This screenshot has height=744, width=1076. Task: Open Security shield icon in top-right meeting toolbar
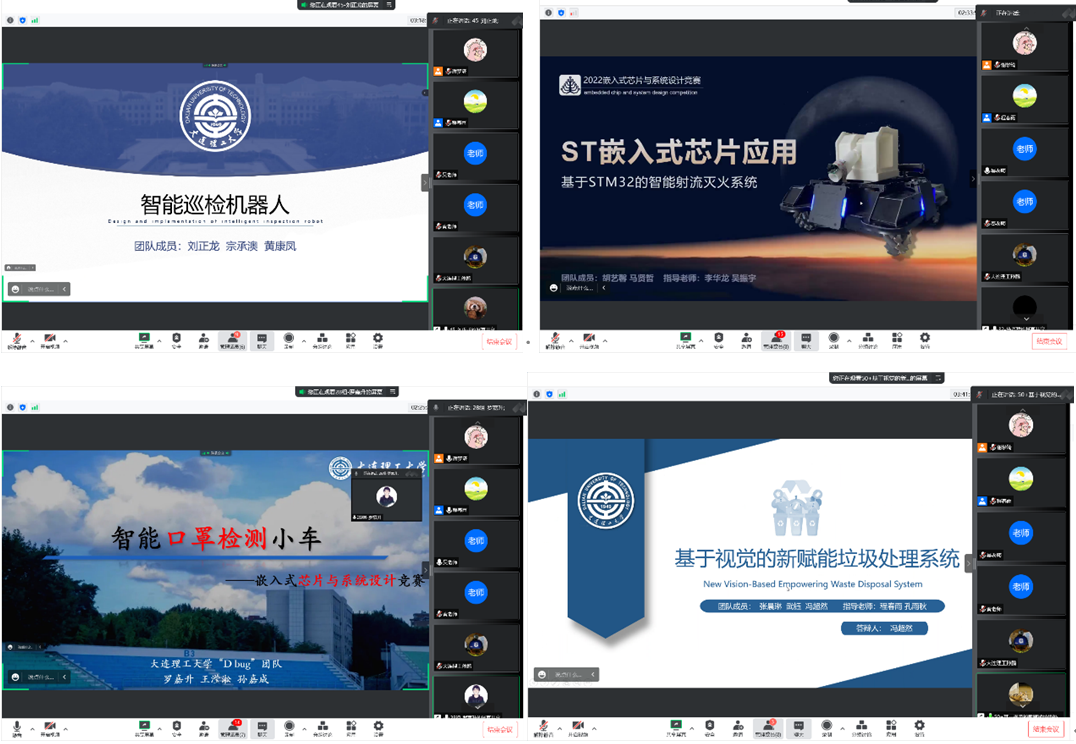click(x=718, y=340)
